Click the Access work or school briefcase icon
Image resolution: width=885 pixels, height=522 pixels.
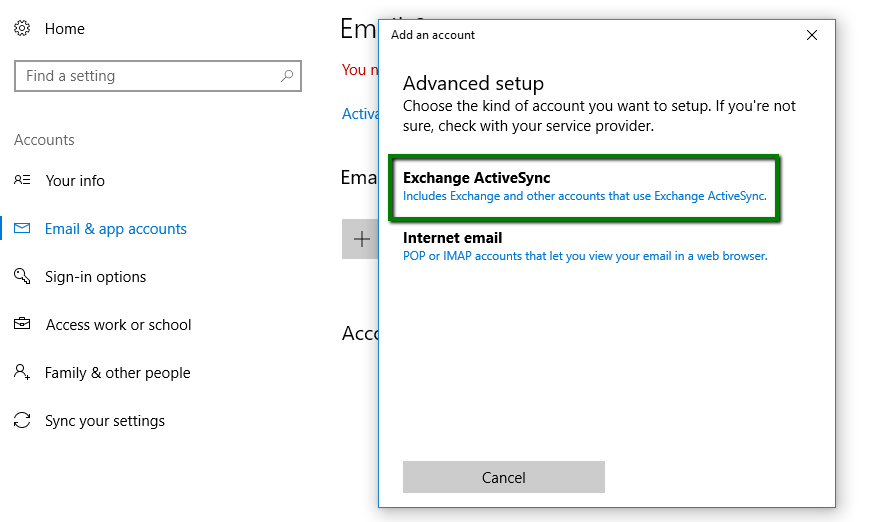(22, 324)
